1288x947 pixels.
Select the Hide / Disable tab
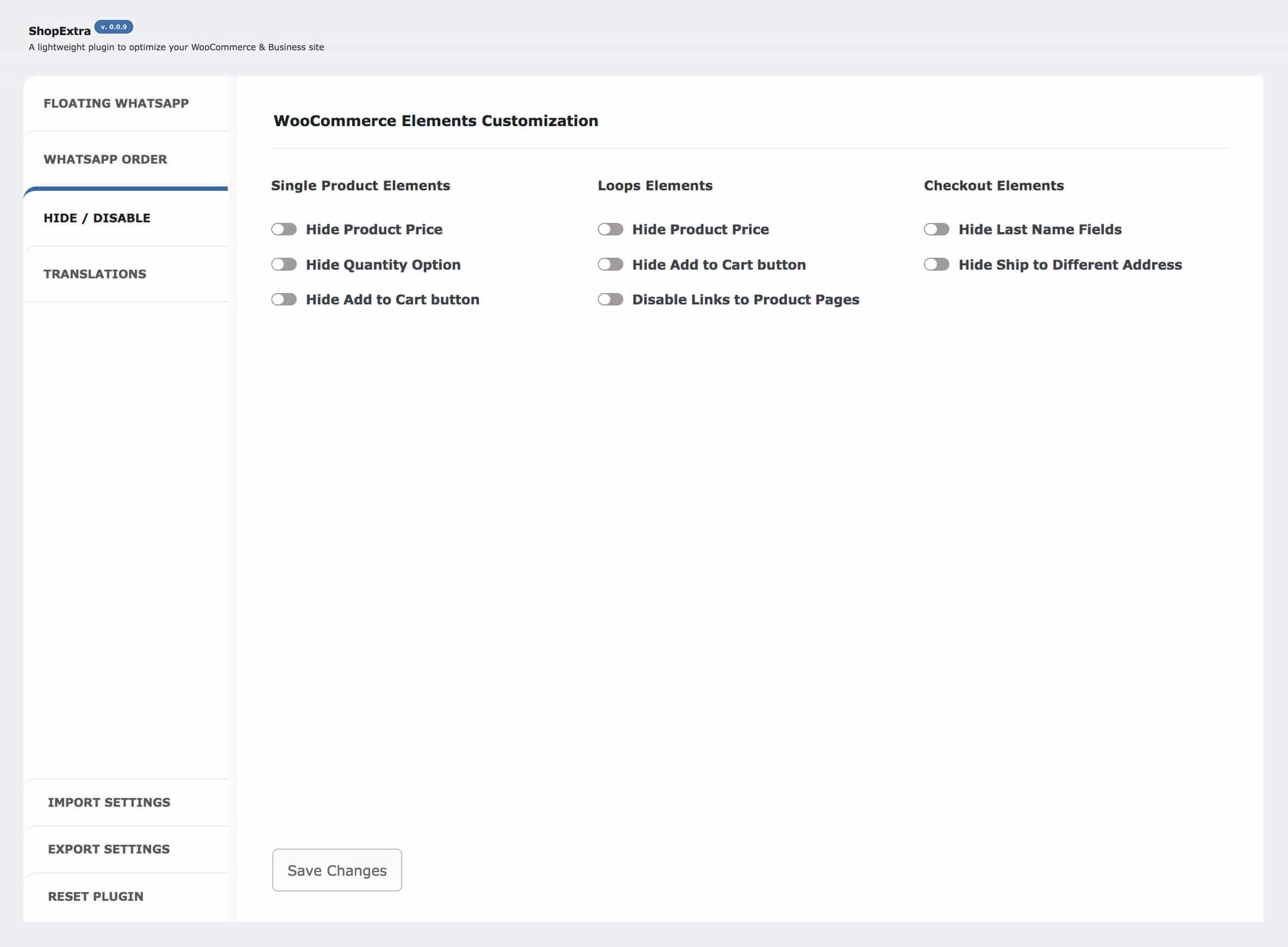tap(126, 218)
